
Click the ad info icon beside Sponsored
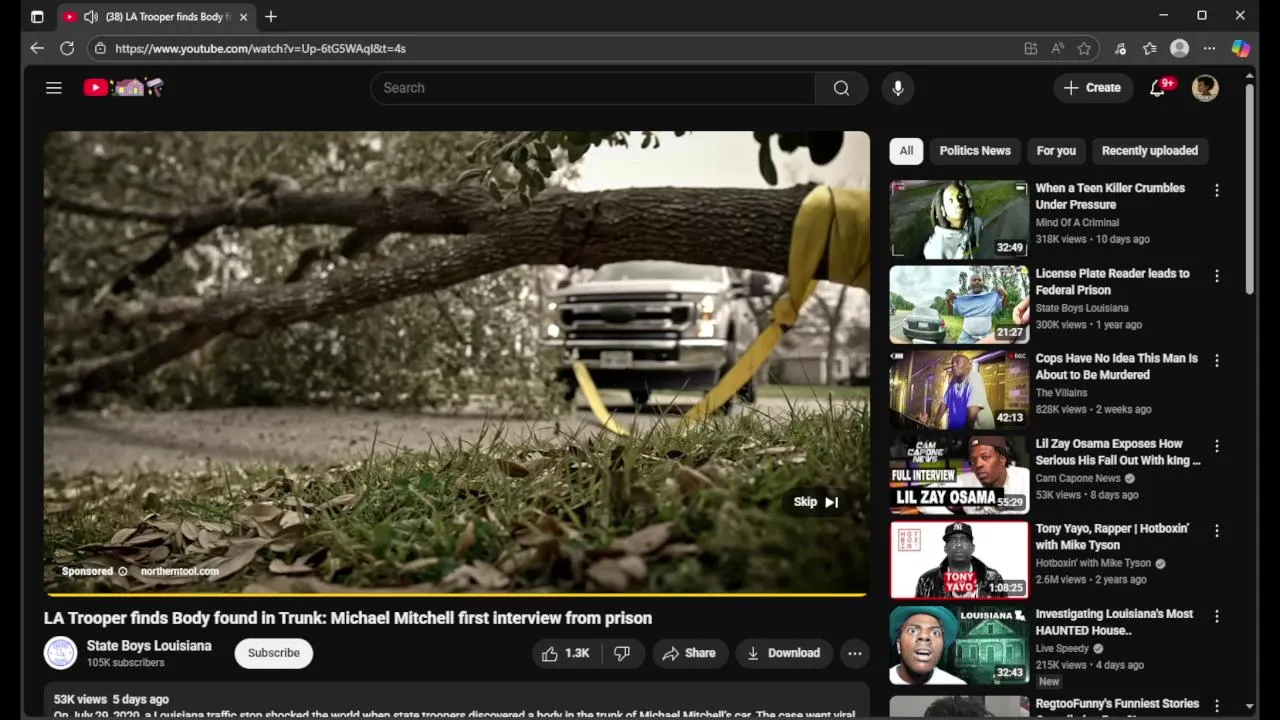pyautogui.click(x=123, y=572)
